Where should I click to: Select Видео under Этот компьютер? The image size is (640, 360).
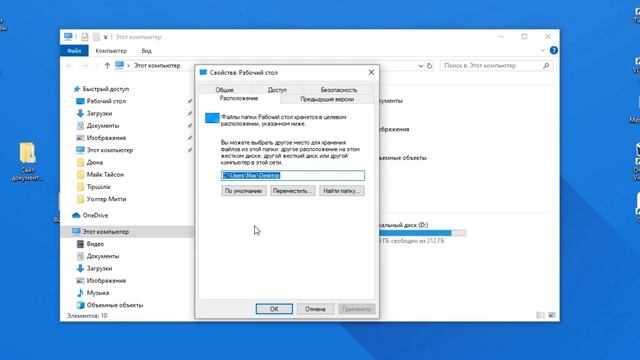(95, 244)
